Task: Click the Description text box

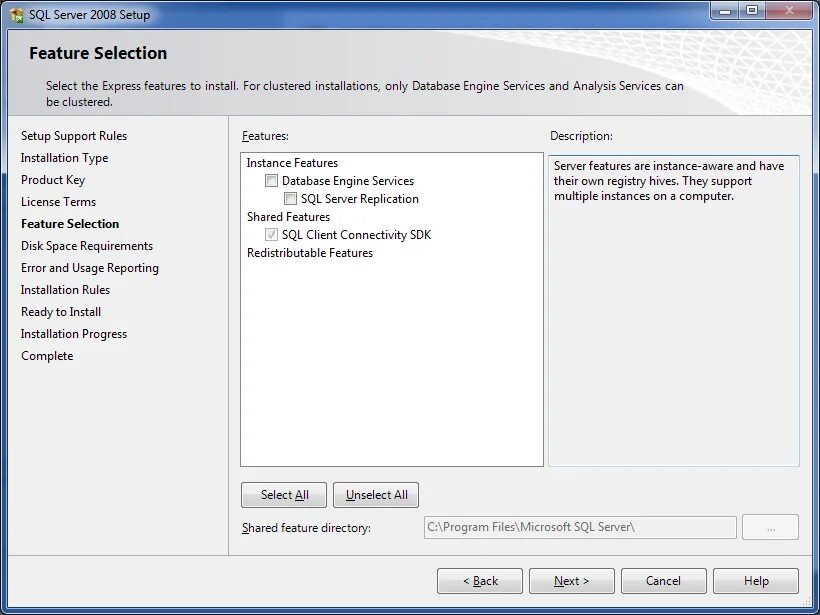Action: click(x=674, y=311)
